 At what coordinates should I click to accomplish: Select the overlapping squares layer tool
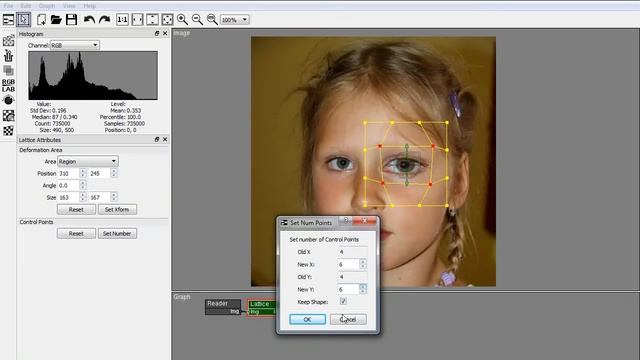pos(8,71)
